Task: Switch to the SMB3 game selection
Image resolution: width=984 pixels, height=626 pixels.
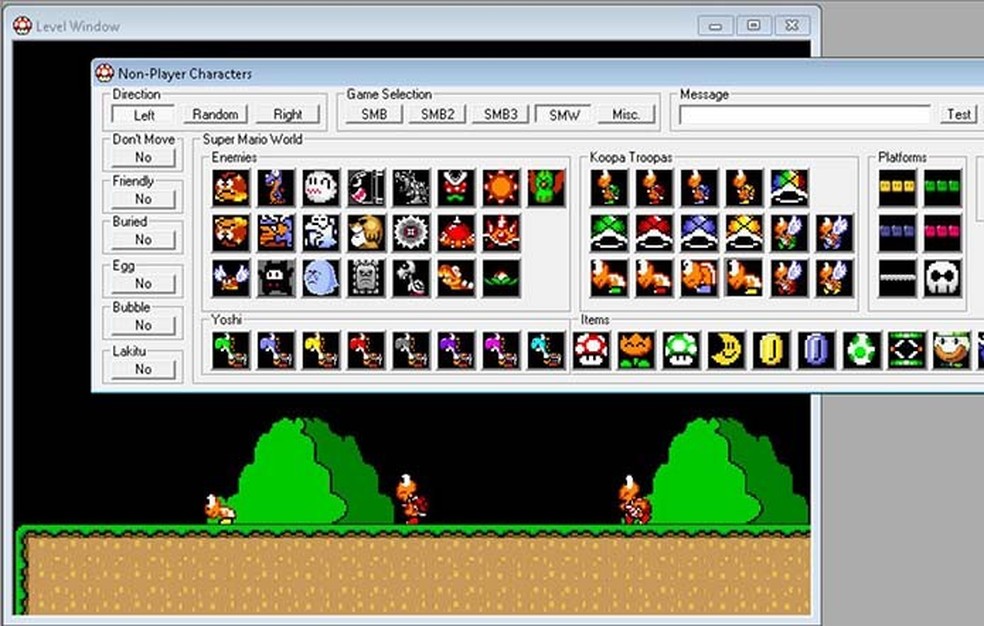Action: [498, 114]
